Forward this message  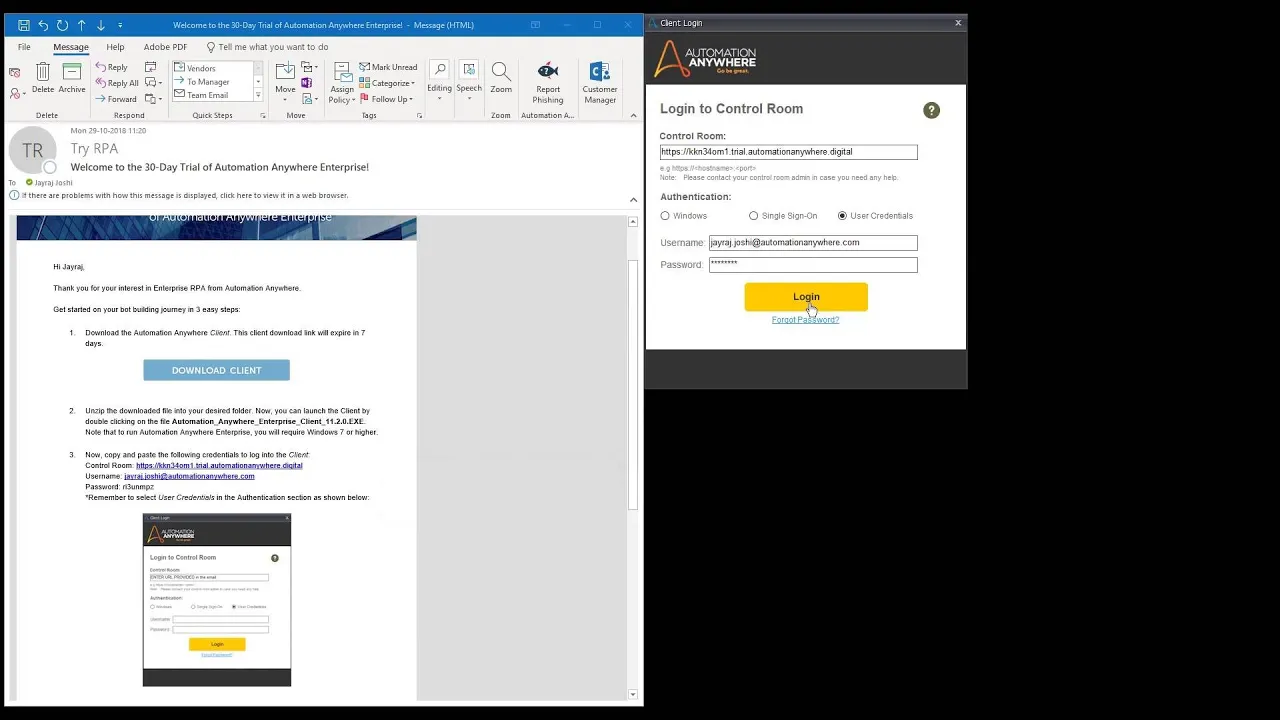pyautogui.click(x=116, y=99)
